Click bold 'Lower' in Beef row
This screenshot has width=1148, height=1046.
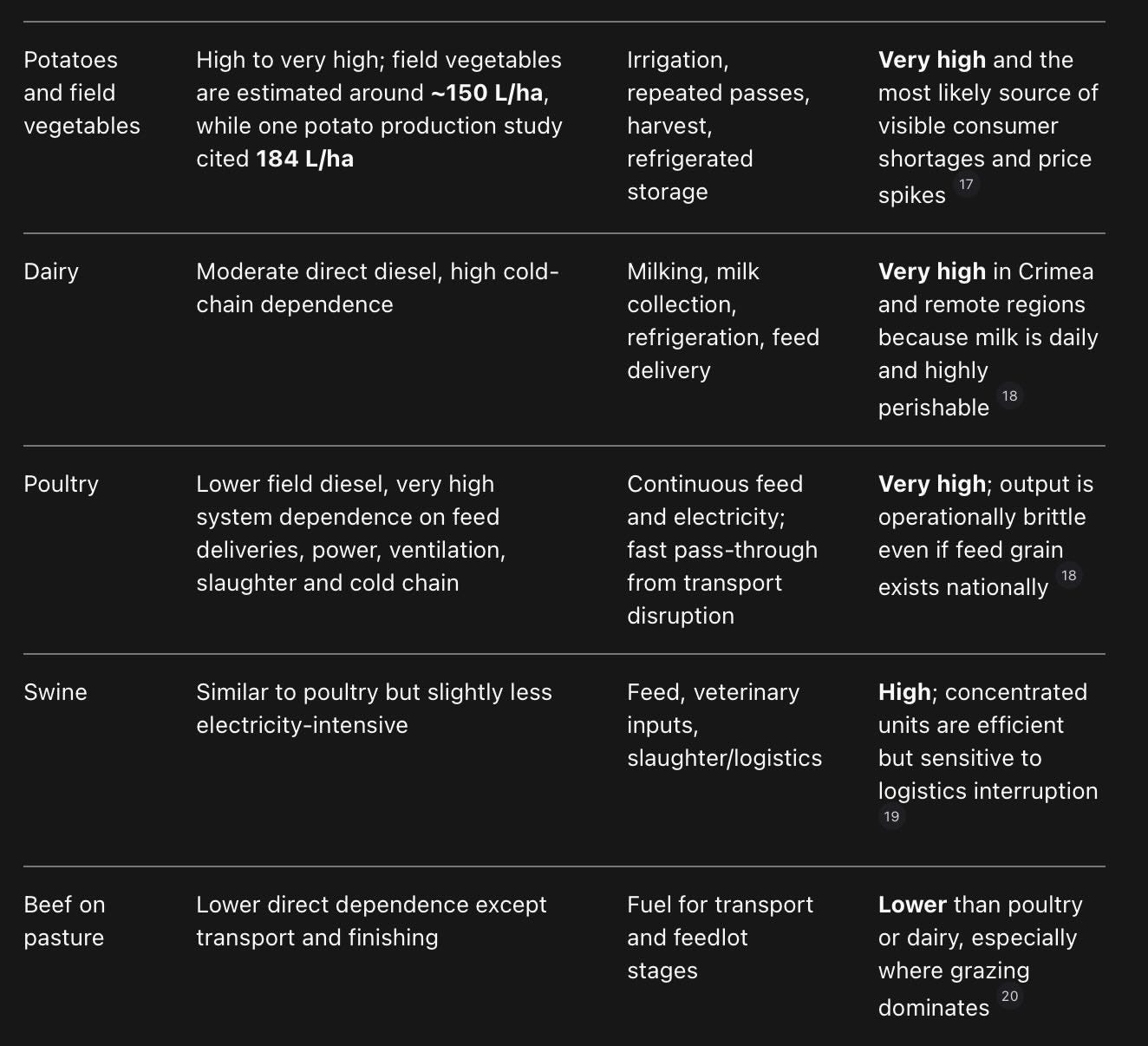[912, 905]
